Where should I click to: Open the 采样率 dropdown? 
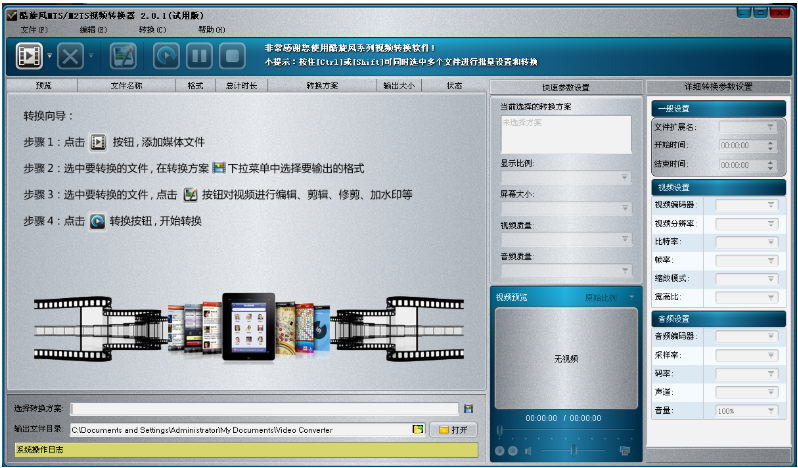747,355
